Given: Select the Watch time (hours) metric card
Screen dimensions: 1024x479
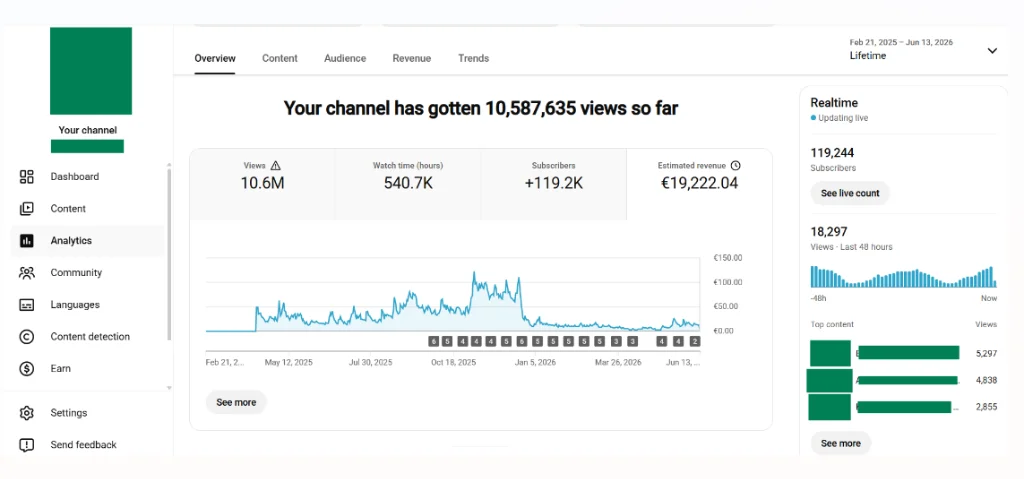Looking at the screenshot, I should click(408, 184).
